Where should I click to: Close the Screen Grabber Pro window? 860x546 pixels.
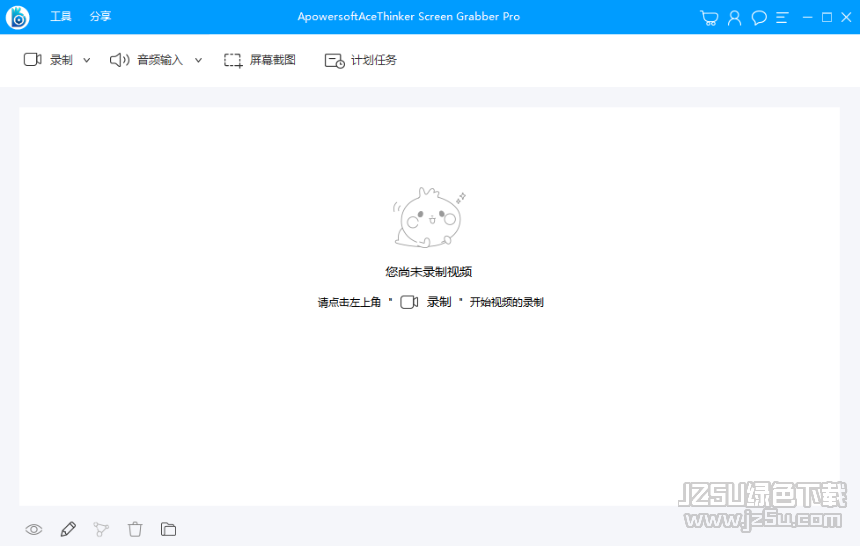tap(846, 18)
